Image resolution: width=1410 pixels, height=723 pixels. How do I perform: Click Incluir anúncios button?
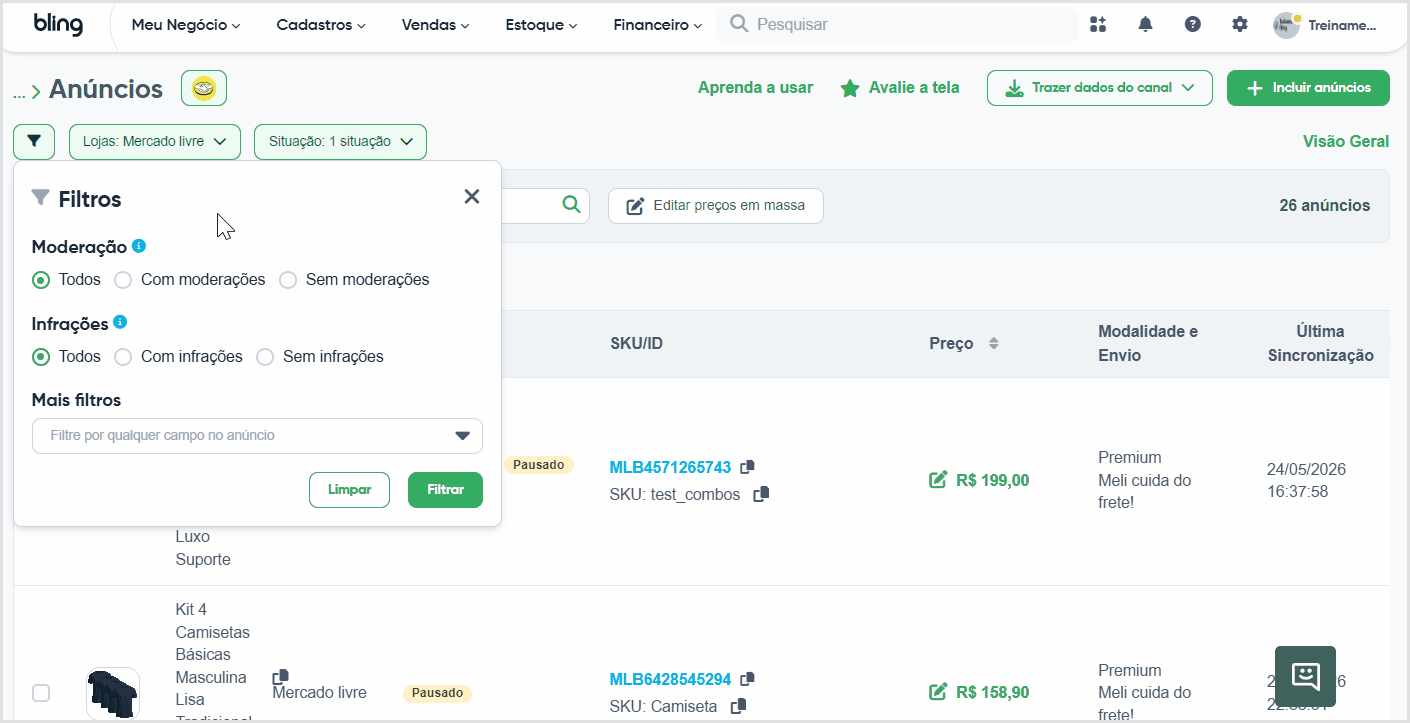click(1308, 88)
